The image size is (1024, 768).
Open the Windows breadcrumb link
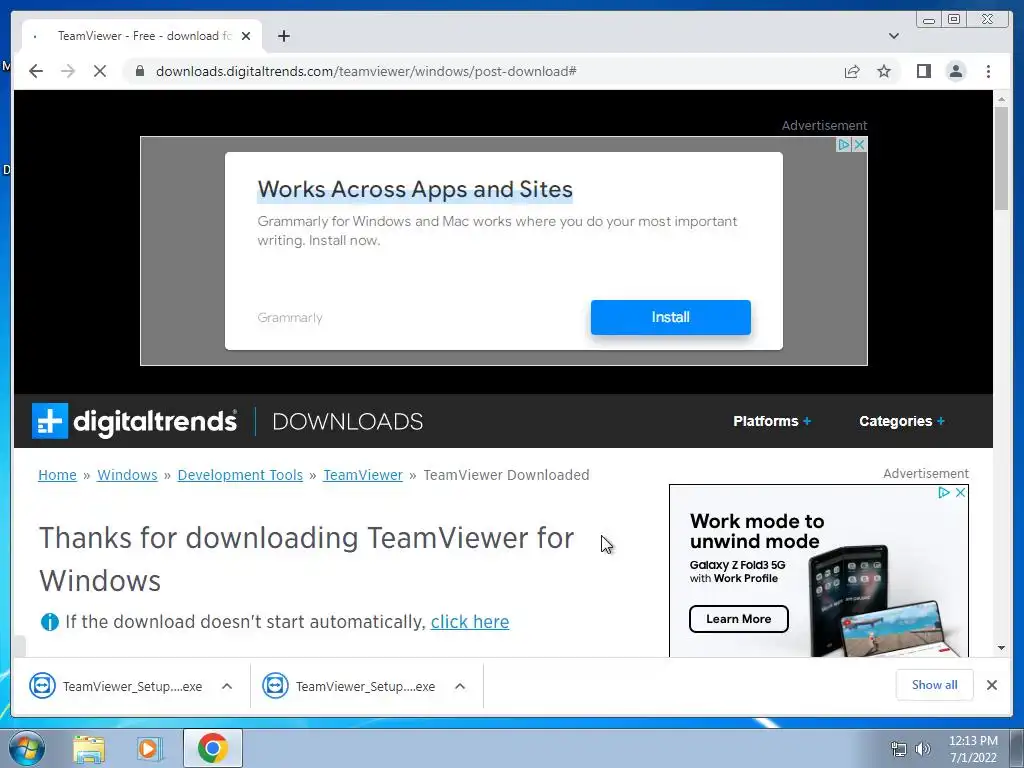(x=127, y=475)
